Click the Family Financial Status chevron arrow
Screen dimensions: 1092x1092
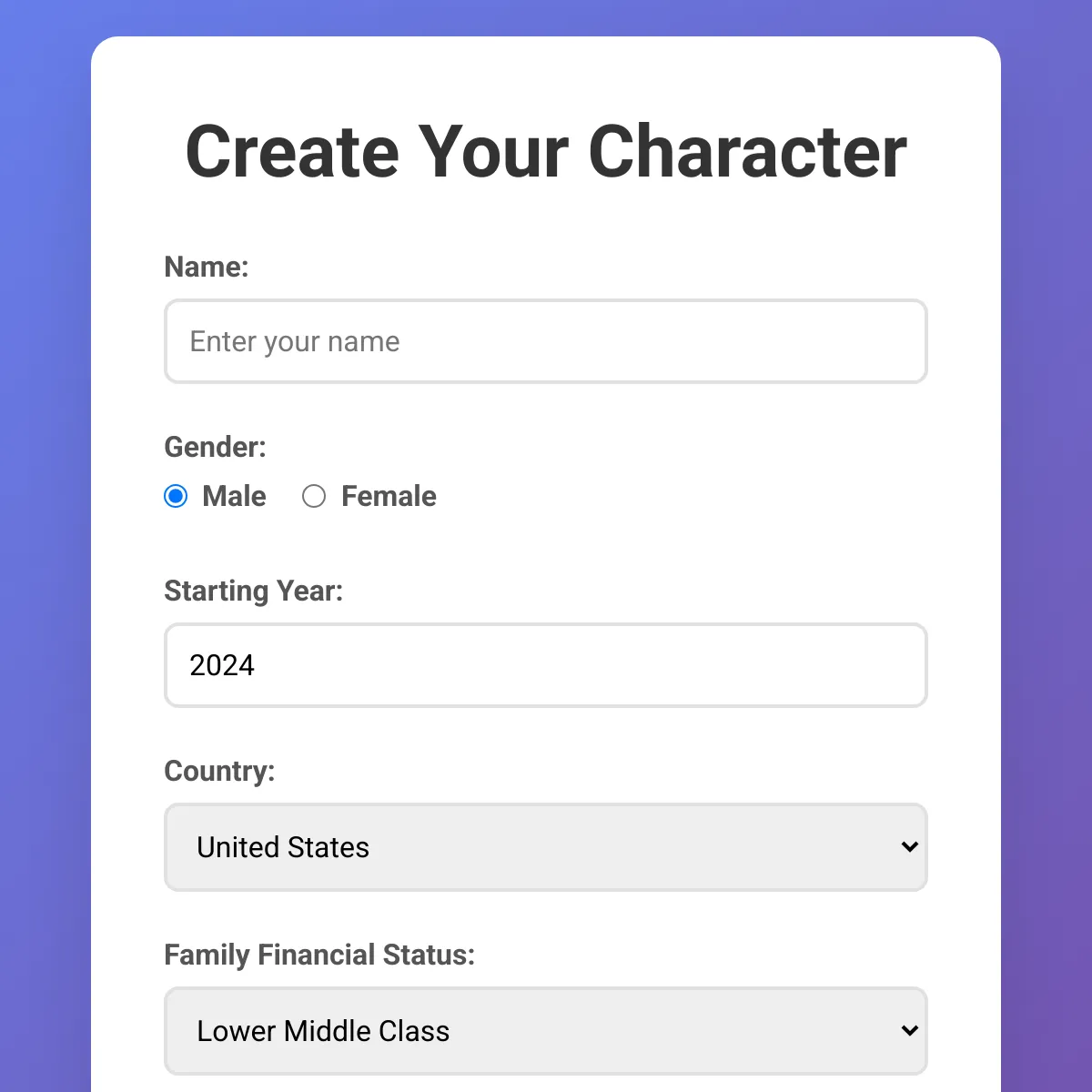click(x=909, y=1031)
